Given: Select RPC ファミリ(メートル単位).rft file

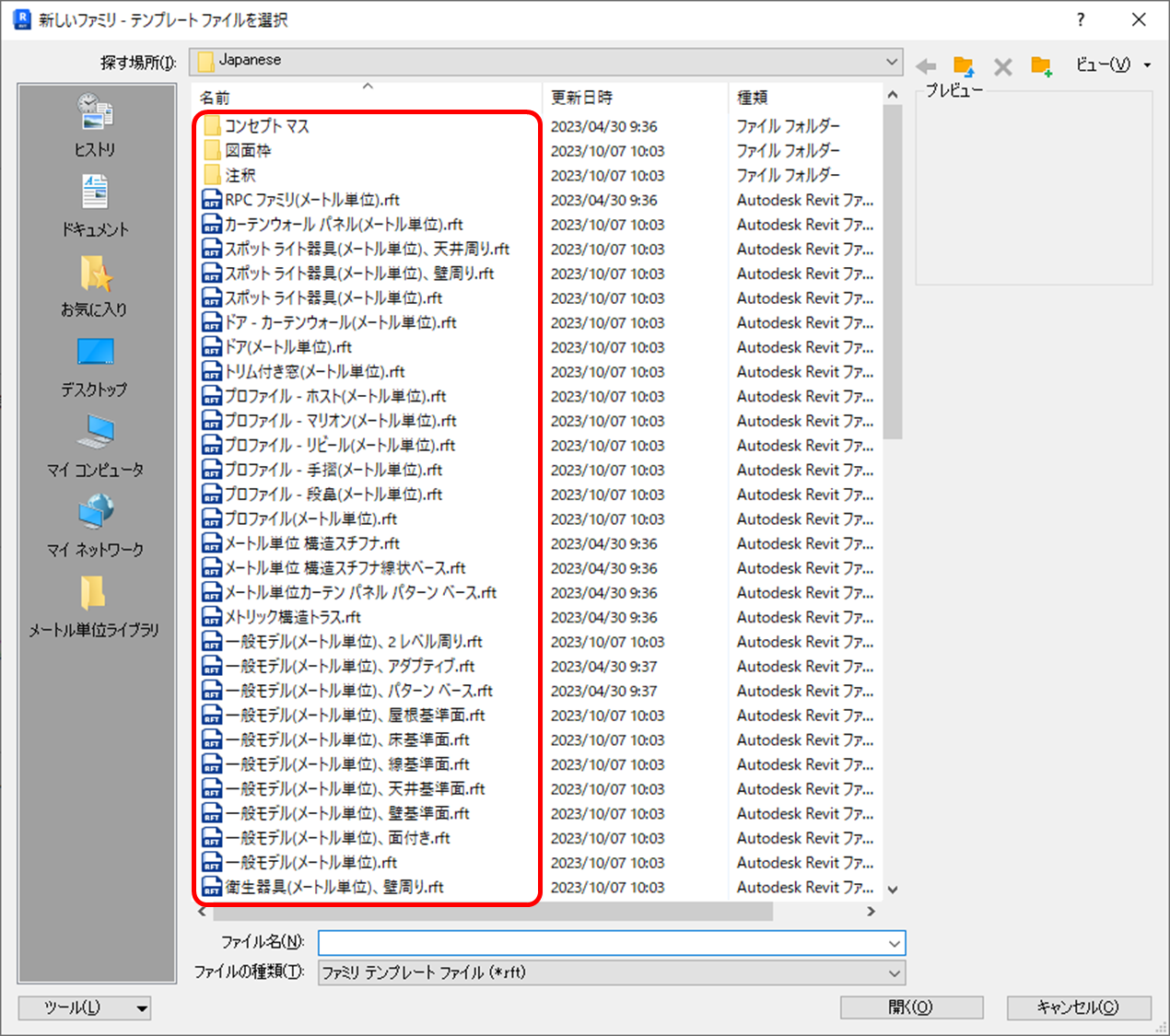Looking at the screenshot, I should (x=301, y=200).
